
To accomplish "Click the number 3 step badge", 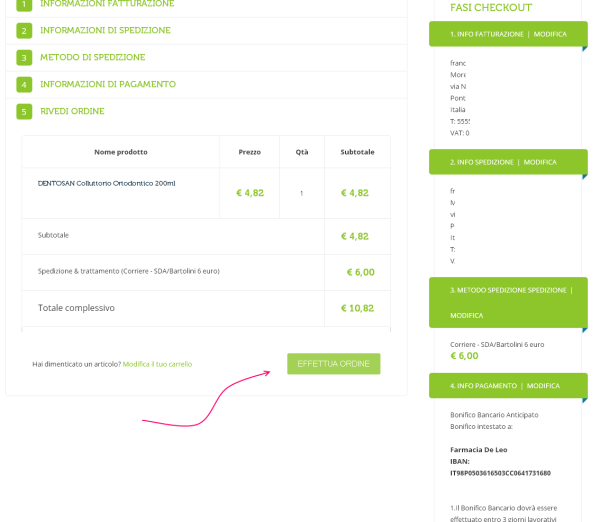I will [24, 58].
